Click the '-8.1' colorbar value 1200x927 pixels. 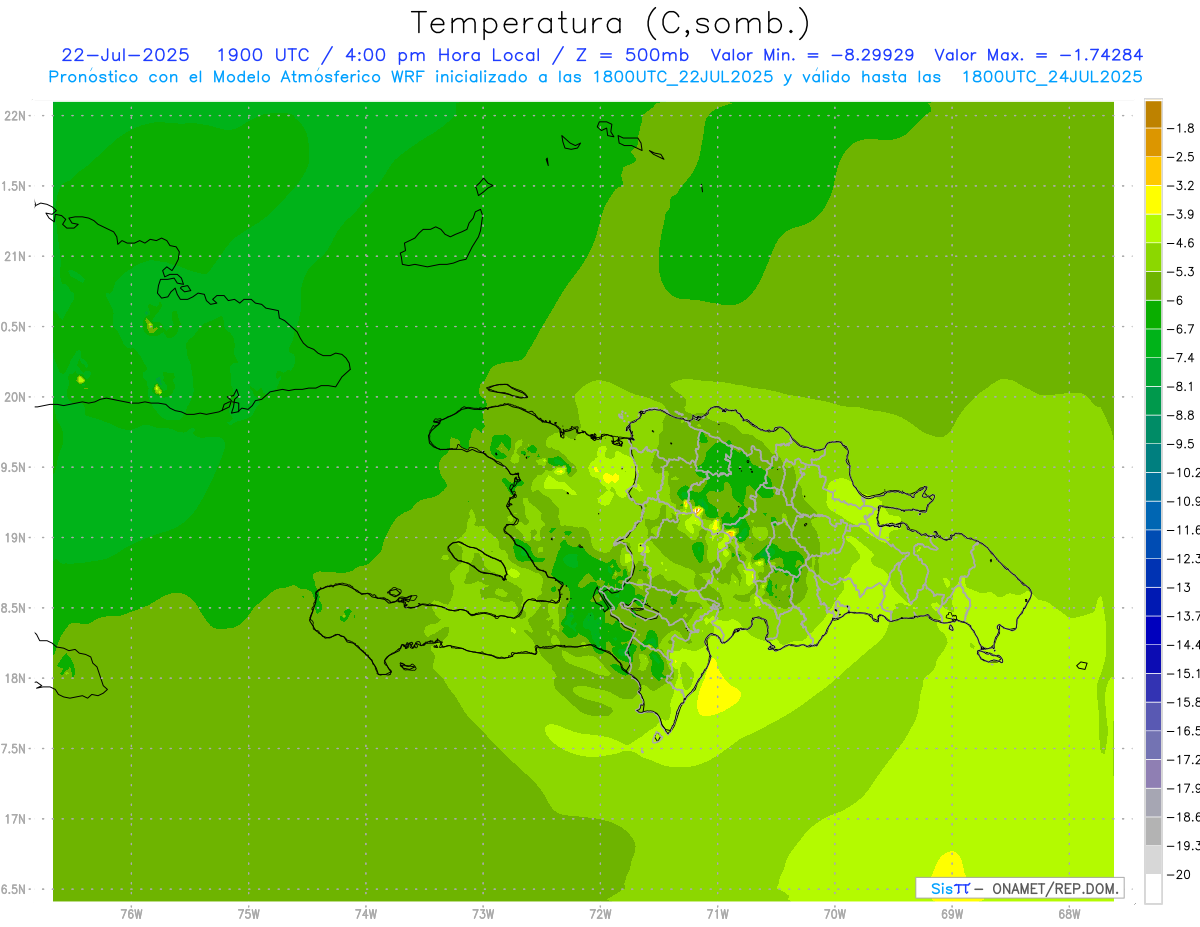[1181, 386]
